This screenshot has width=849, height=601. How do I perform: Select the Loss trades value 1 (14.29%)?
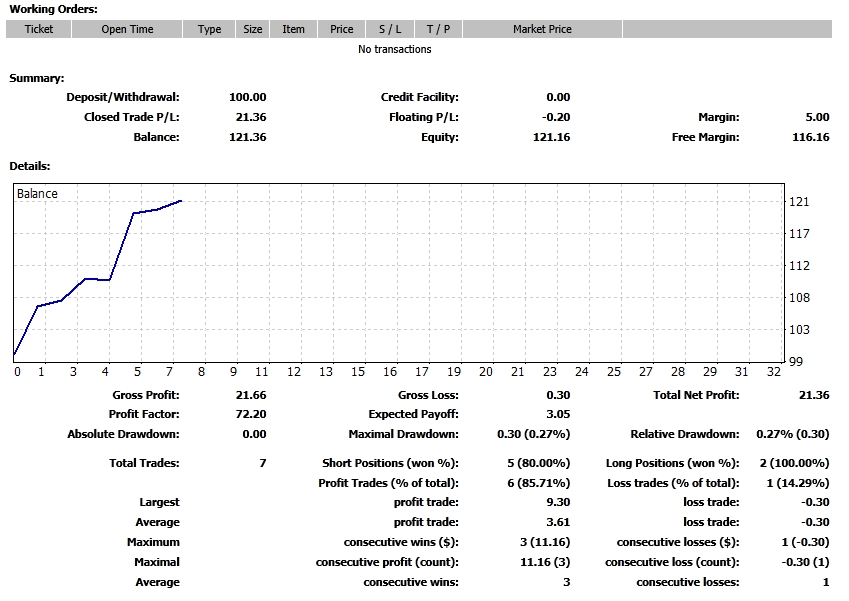tap(798, 483)
